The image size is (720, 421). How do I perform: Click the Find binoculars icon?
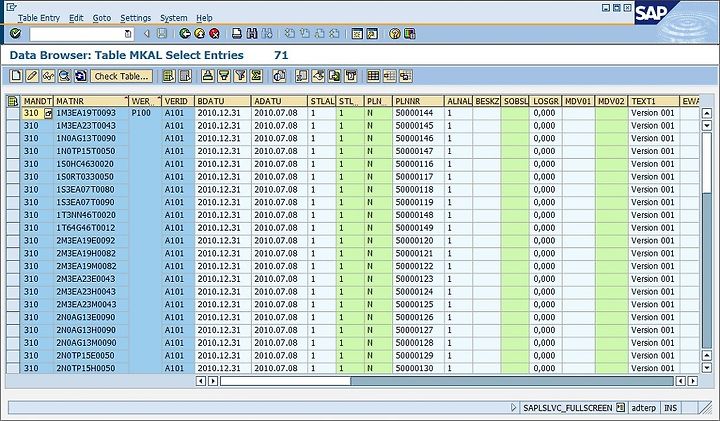pos(252,34)
